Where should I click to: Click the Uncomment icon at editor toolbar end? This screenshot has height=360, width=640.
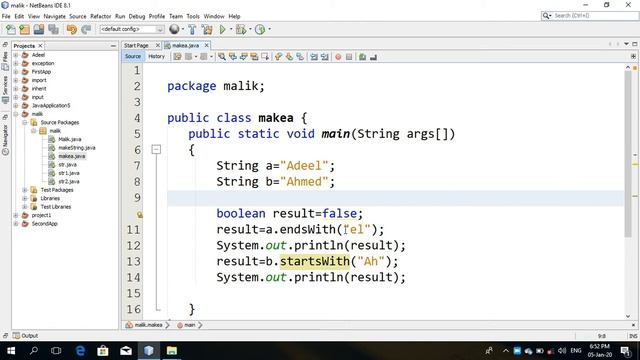[373, 57]
